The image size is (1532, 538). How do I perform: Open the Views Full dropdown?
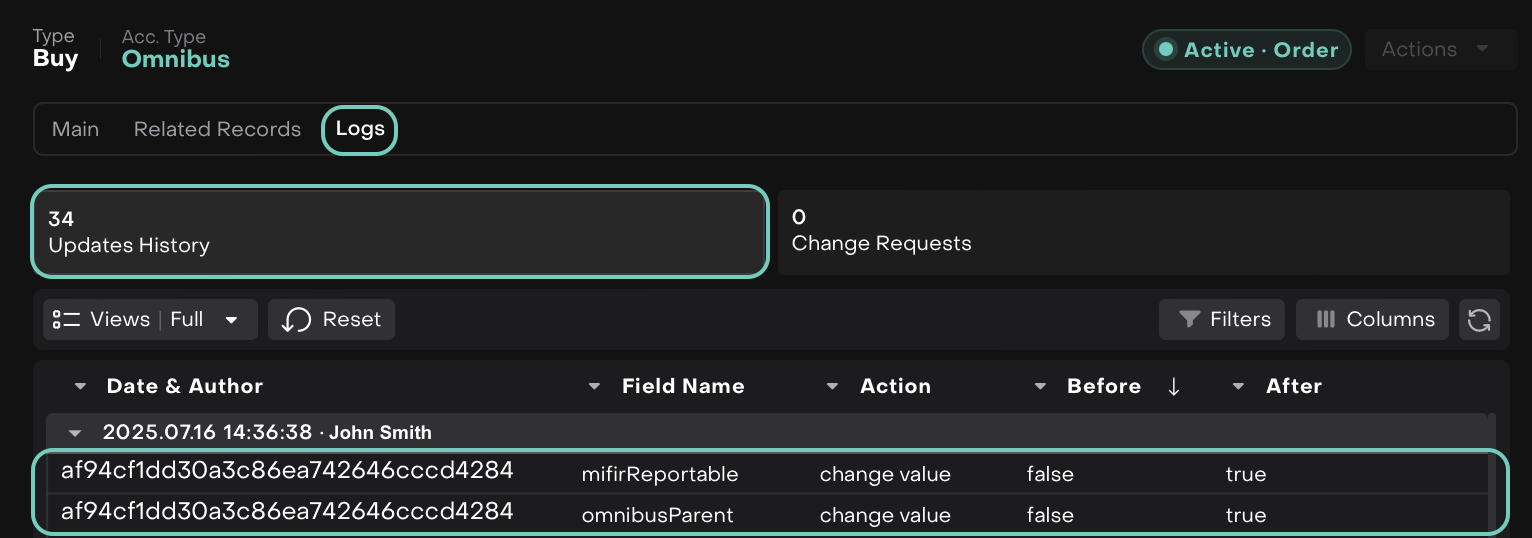coord(231,320)
